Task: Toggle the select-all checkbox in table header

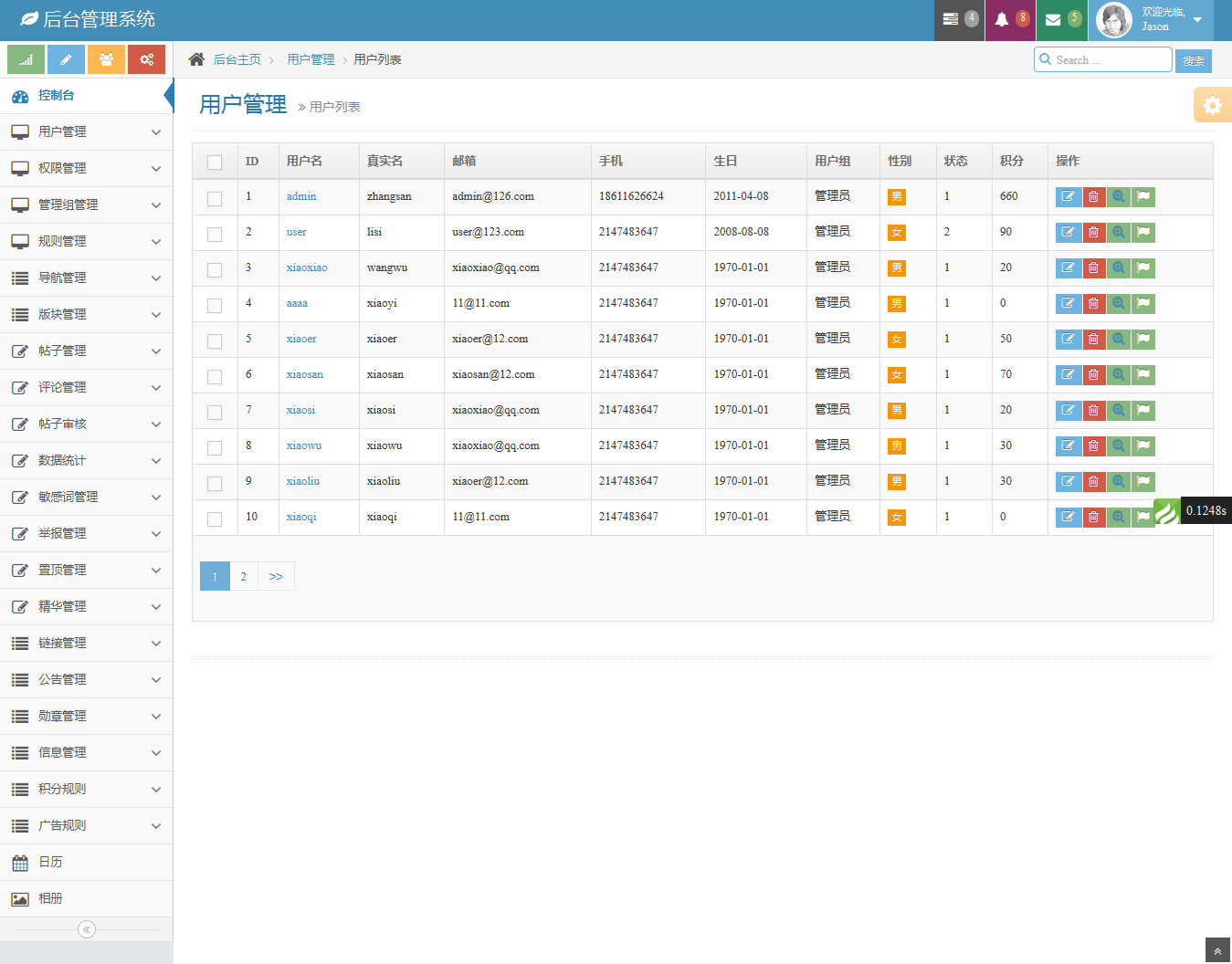Action: coord(215,162)
